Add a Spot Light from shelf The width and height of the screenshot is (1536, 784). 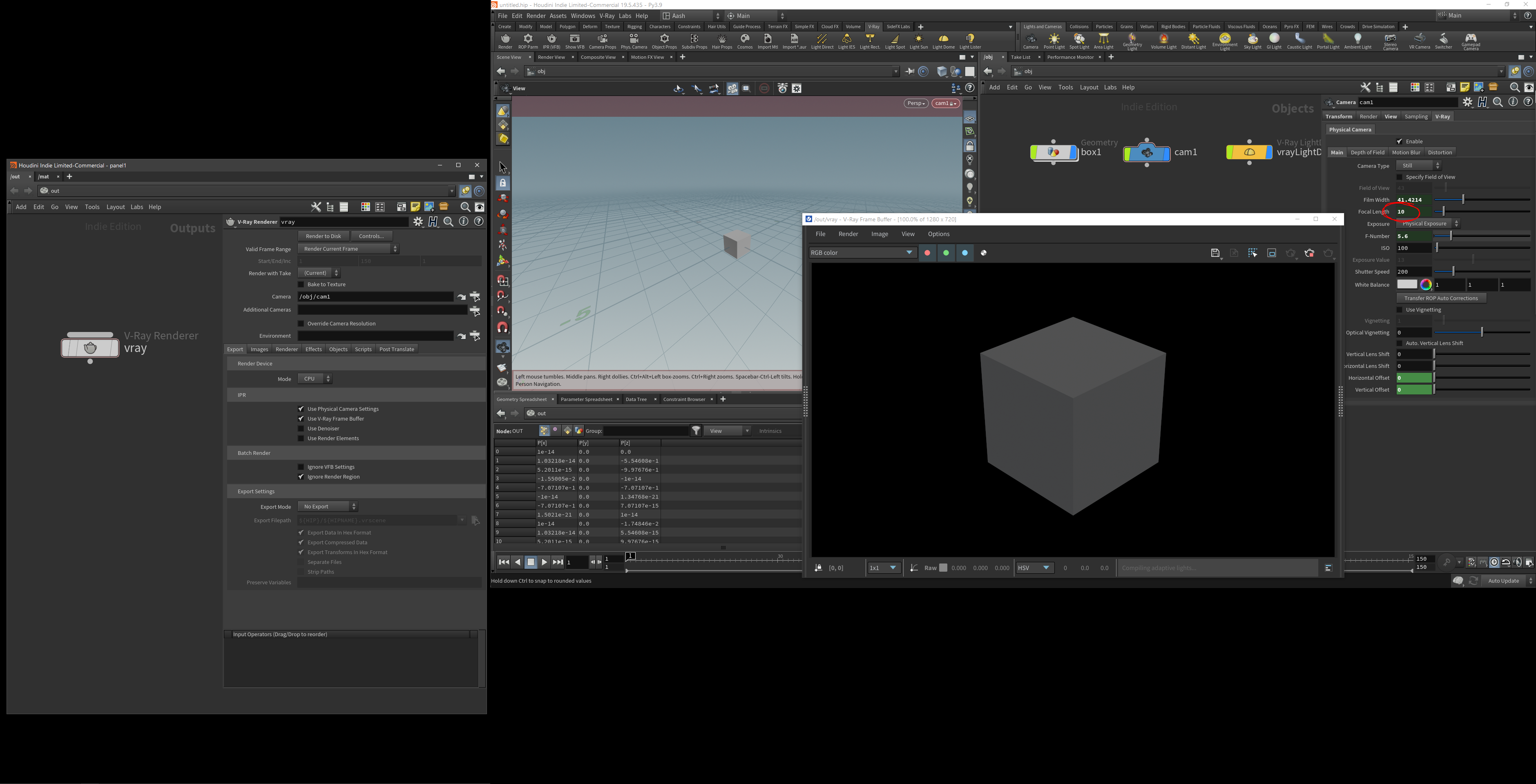(1078, 41)
